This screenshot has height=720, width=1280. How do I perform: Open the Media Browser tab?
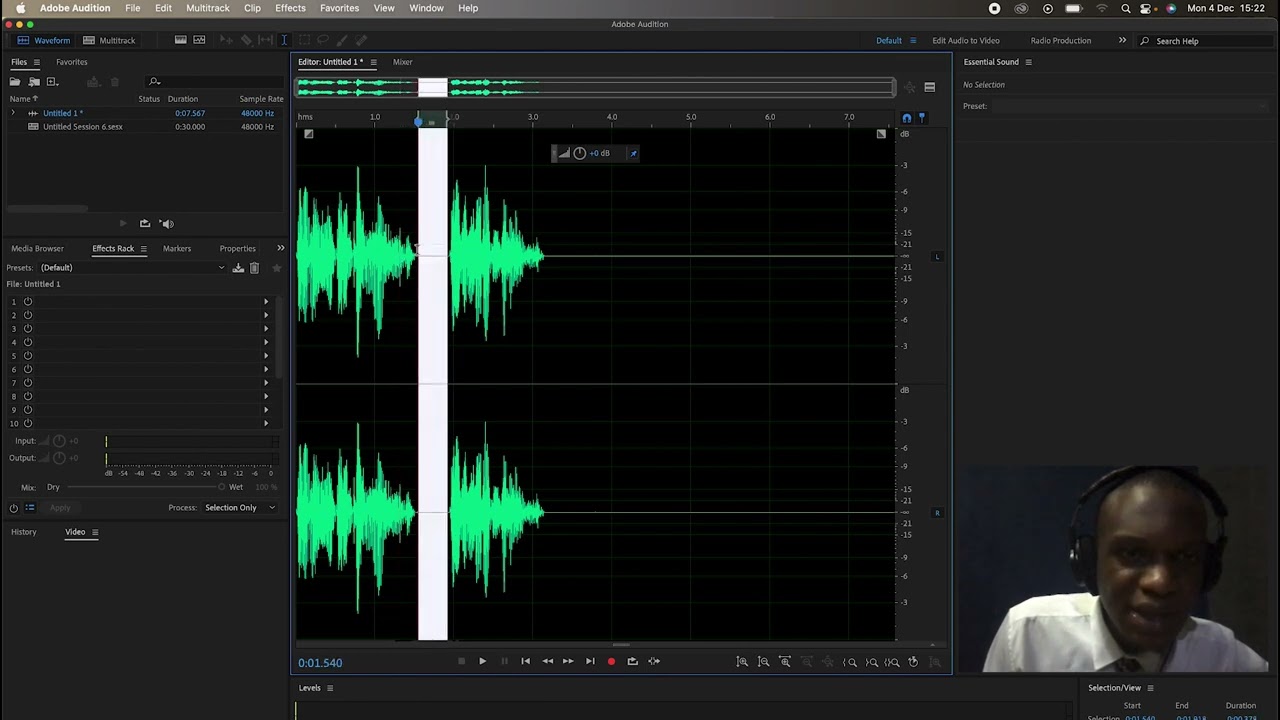(37, 248)
